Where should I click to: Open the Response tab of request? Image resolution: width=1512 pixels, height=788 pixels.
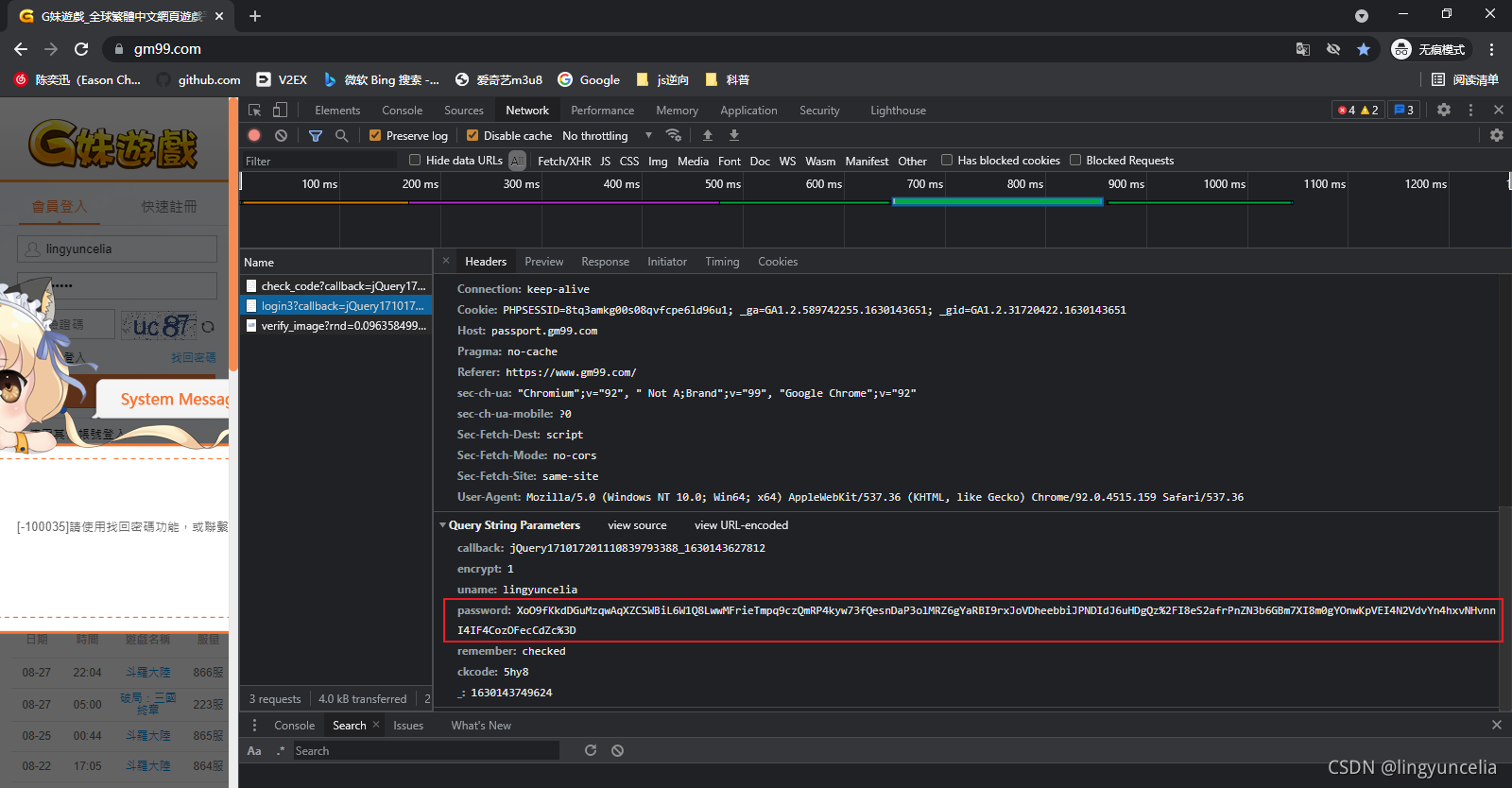(605, 262)
